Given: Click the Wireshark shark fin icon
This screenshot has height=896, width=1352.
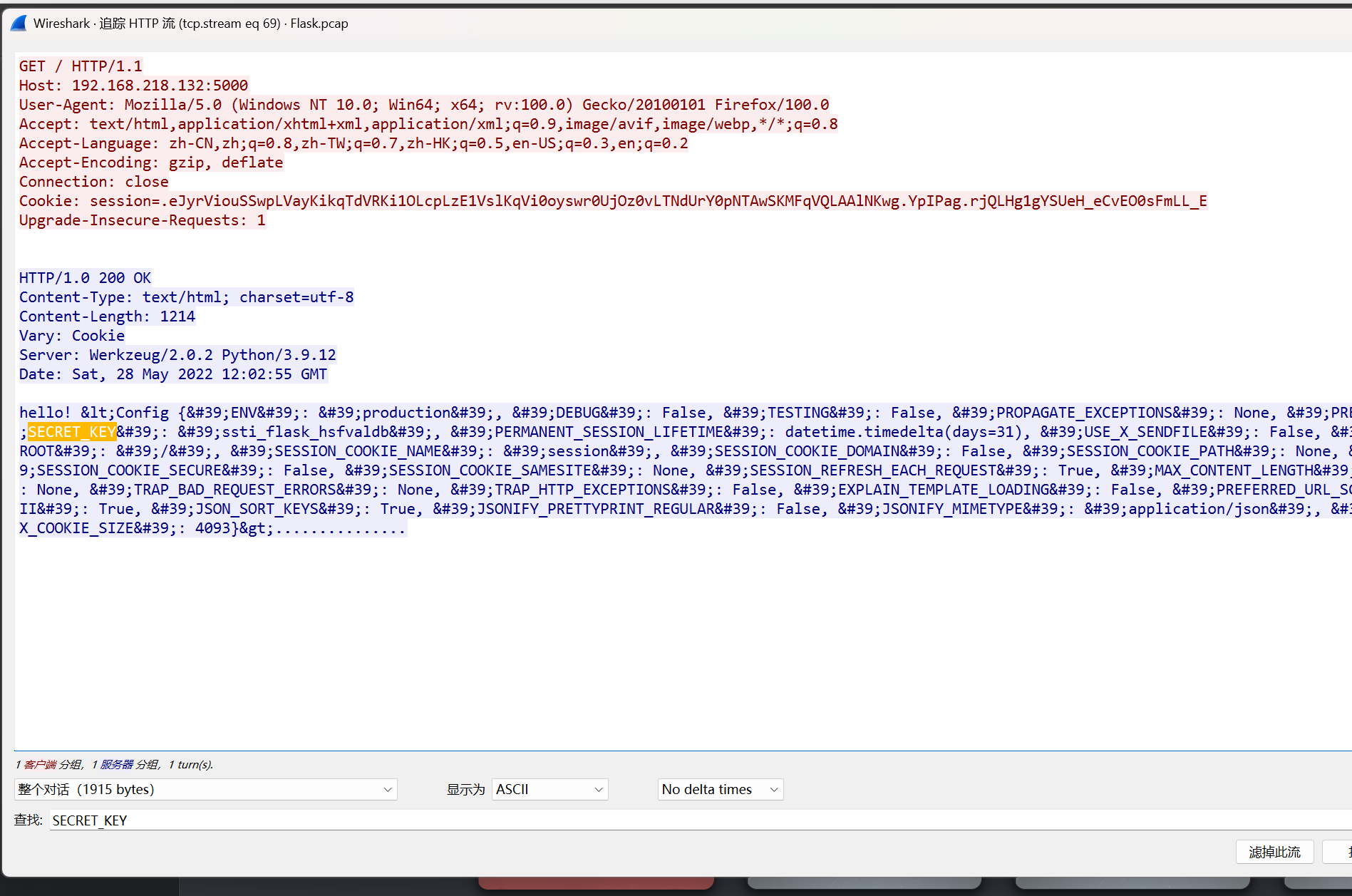Looking at the screenshot, I should 19,24.
